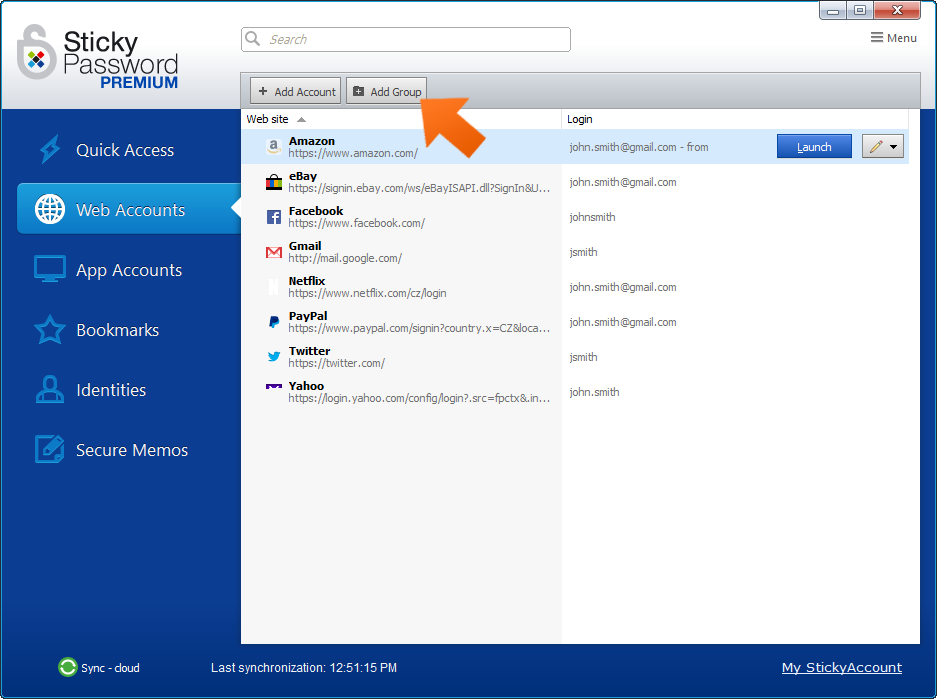Click the eBay site icon

coord(274,182)
